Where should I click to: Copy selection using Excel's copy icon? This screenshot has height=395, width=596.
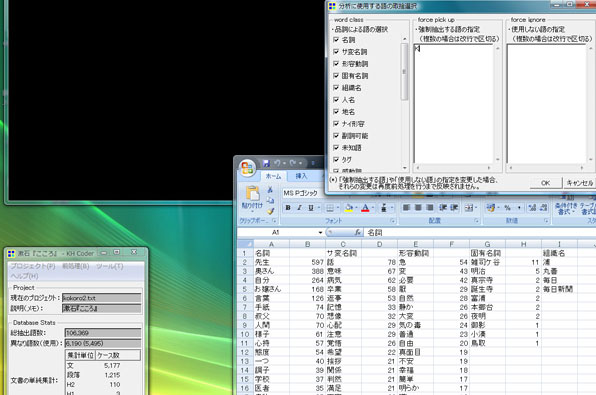270,200
